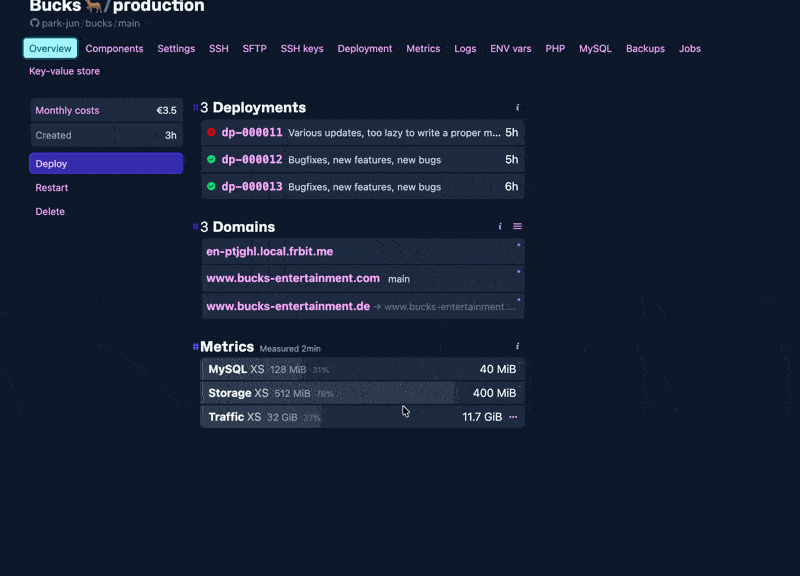The image size is (800, 576).
Task: Click the purple dot on en-ptjghl.local.frbit.me row
Action: point(519,243)
